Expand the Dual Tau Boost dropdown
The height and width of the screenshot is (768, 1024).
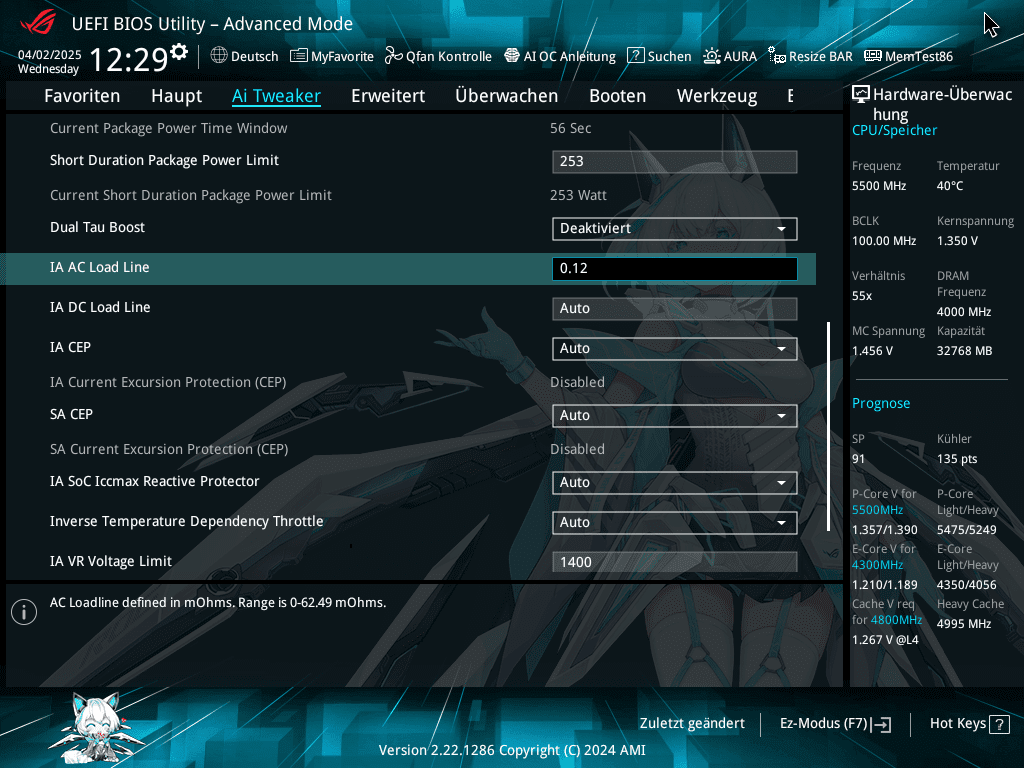coord(675,229)
